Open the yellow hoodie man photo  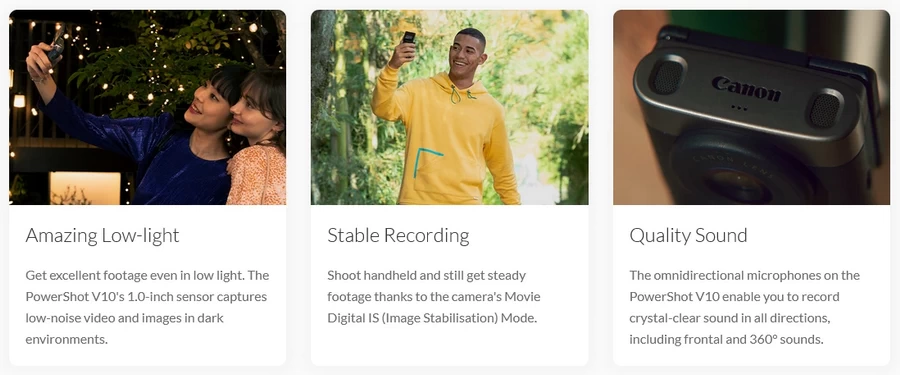(449, 107)
